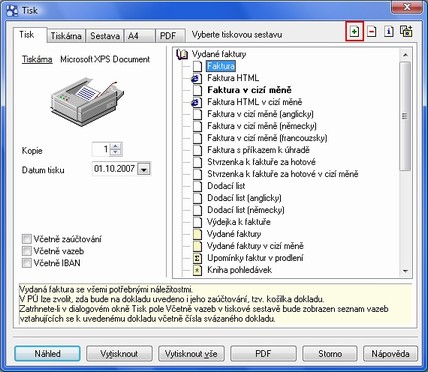
Task: Click the Vytisknout vše button
Action: pos(191,354)
